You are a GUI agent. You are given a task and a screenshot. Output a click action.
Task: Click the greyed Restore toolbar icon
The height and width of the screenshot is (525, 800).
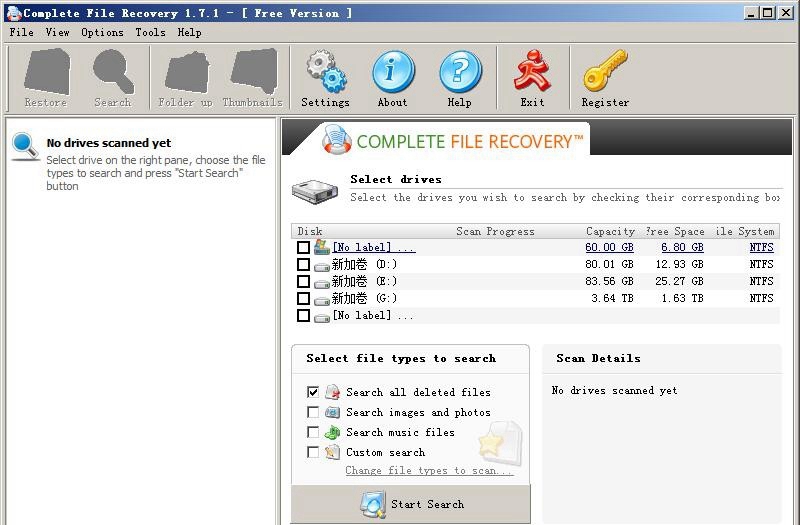pyautogui.click(x=46, y=72)
